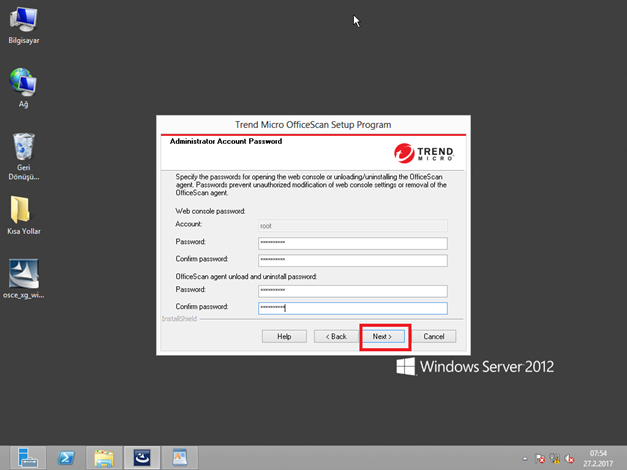Focus the web console Password field
627x470 pixels.
point(353,243)
